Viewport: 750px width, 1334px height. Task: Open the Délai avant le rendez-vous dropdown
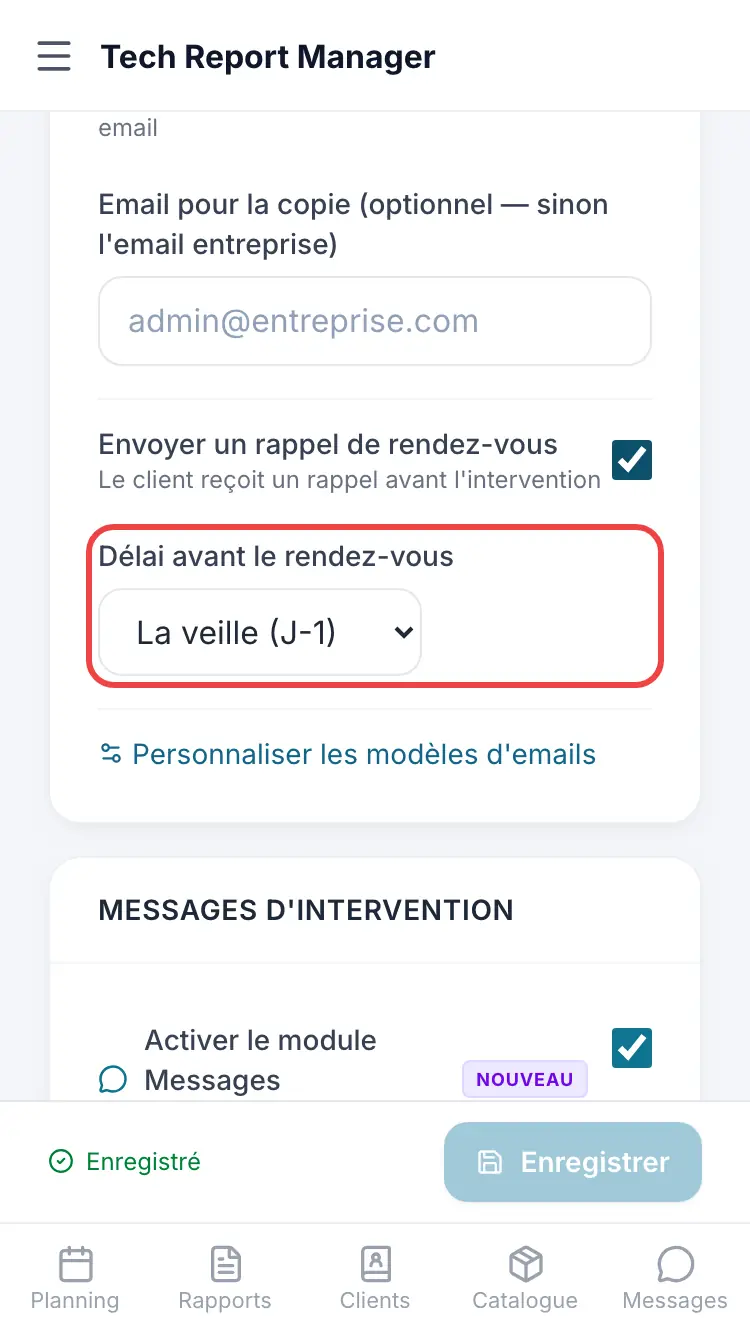(x=260, y=632)
